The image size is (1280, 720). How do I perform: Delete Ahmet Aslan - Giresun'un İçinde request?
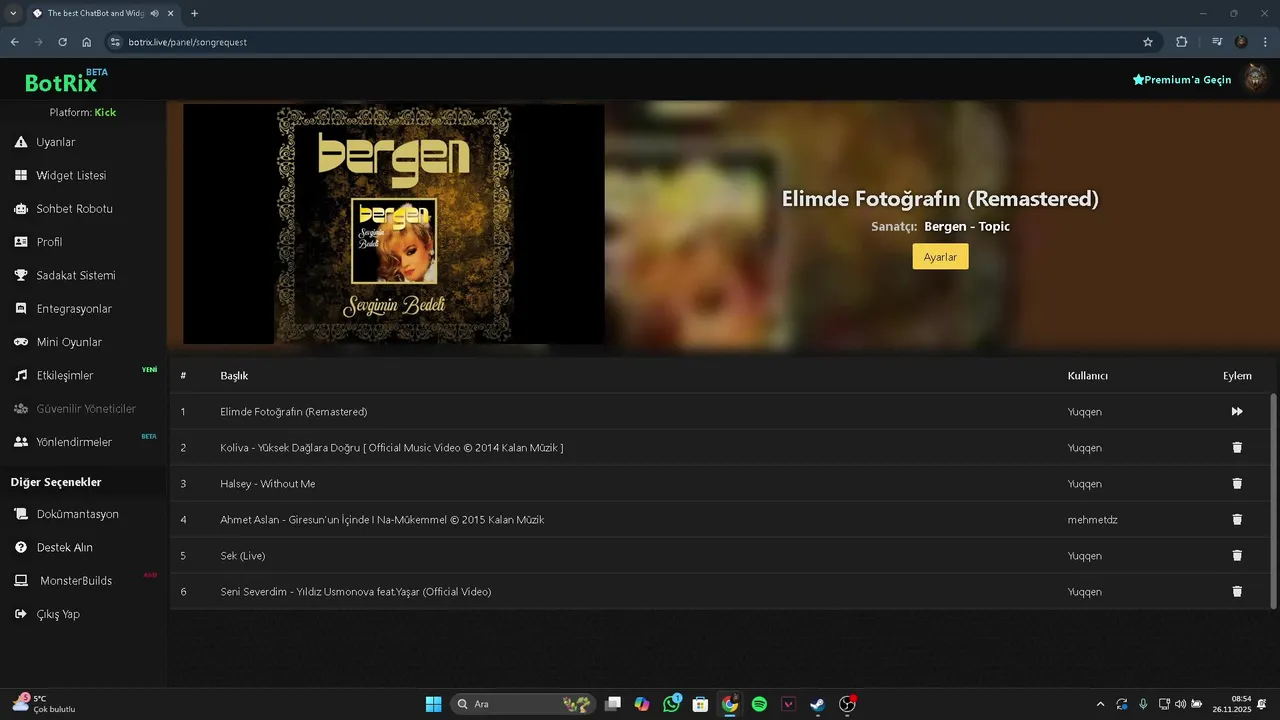coord(1237,520)
